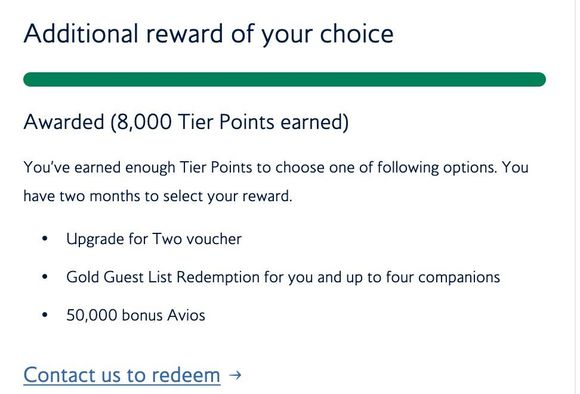Image resolution: width=580 pixels, height=394 pixels.
Task: Click the word Avios in the last option
Action: pyautogui.click(x=186, y=315)
